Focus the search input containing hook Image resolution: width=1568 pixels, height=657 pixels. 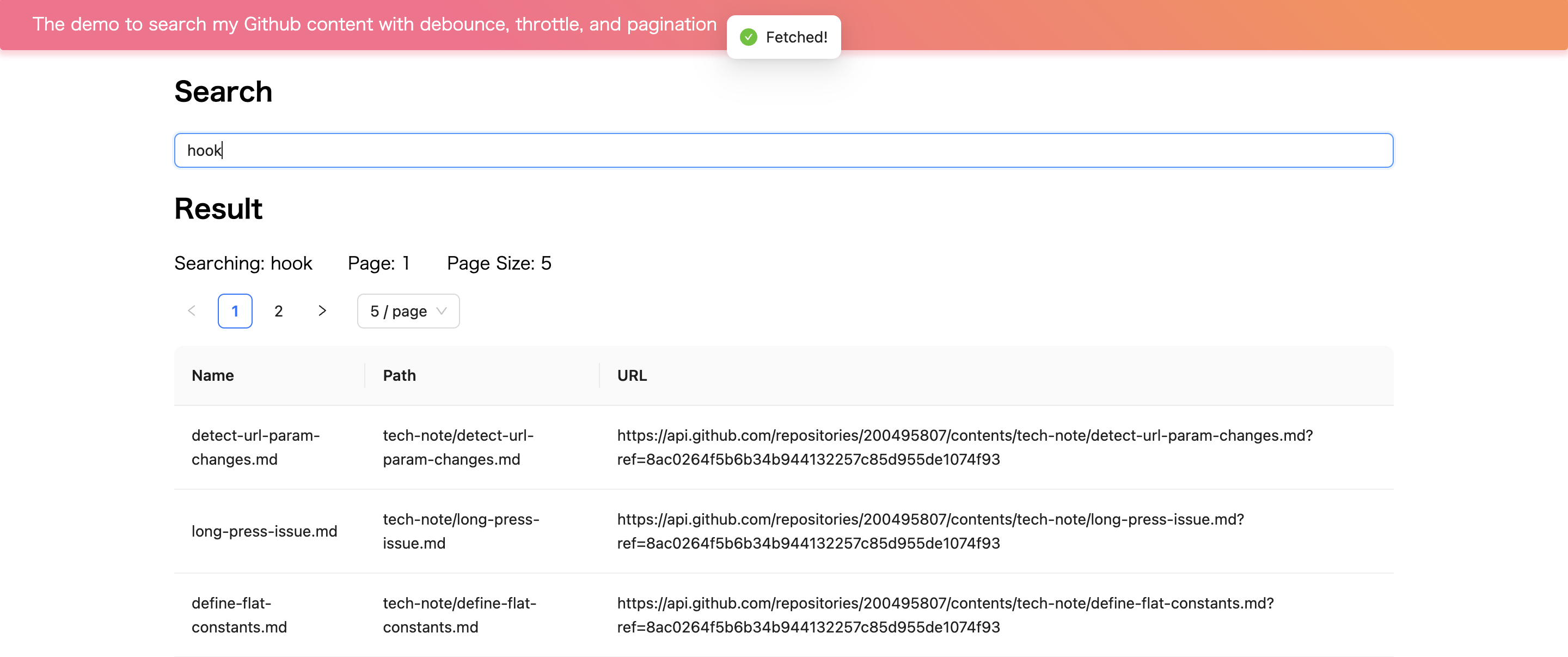coord(783,150)
